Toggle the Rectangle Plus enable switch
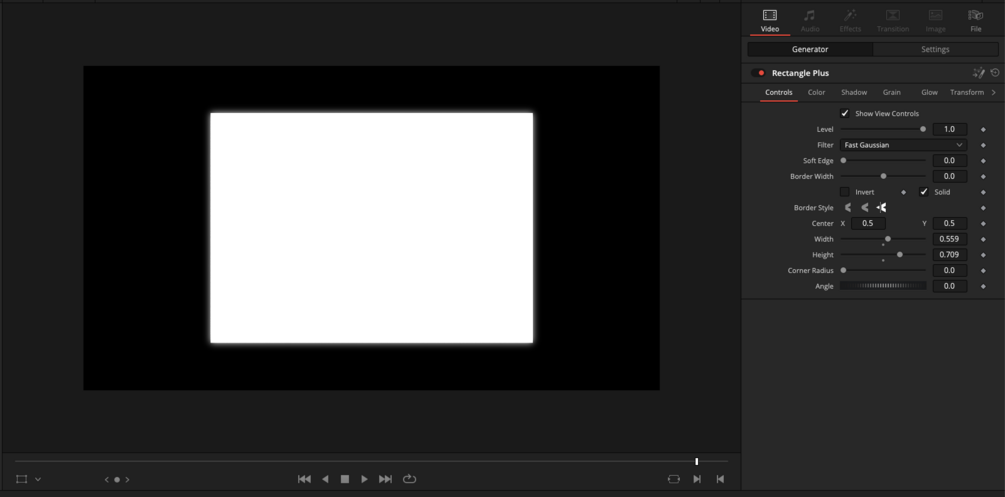This screenshot has height=497, width=1005. (x=758, y=73)
